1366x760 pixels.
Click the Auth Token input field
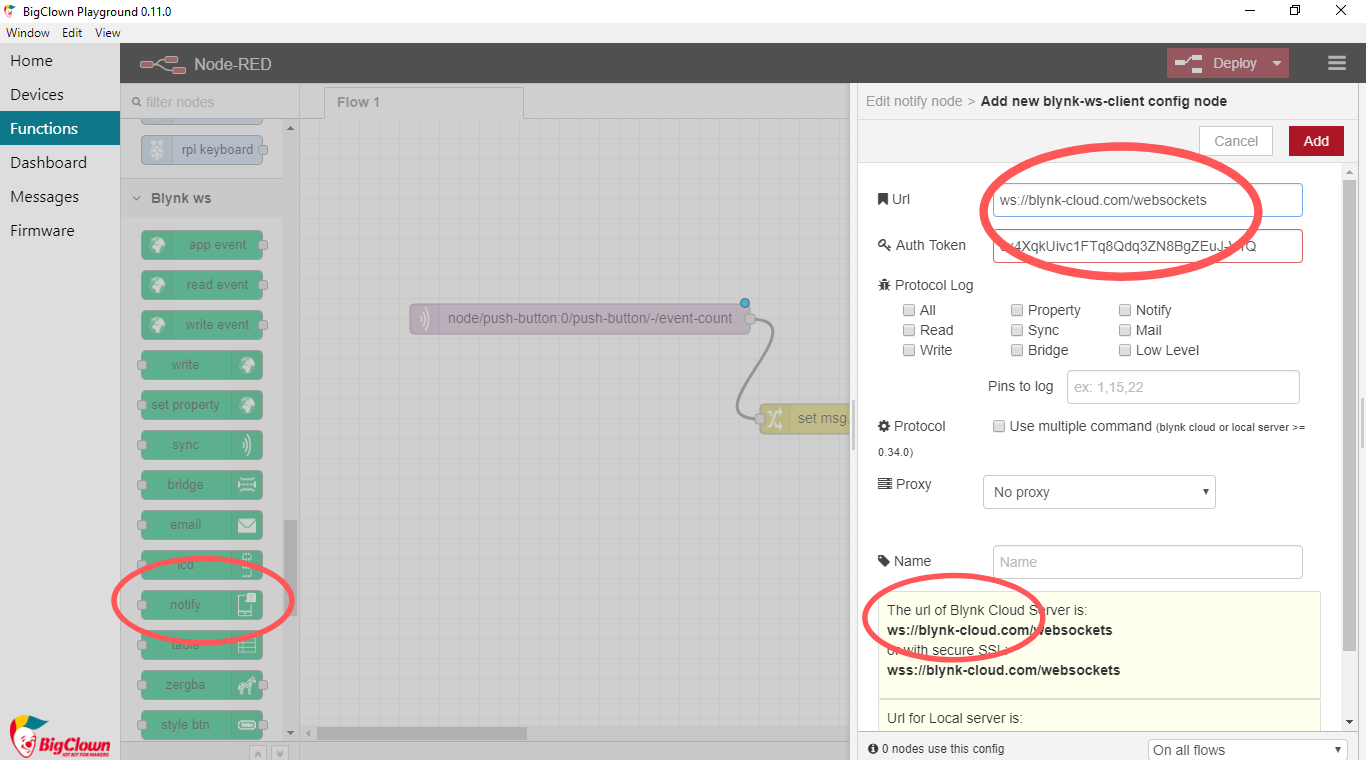click(x=1148, y=246)
